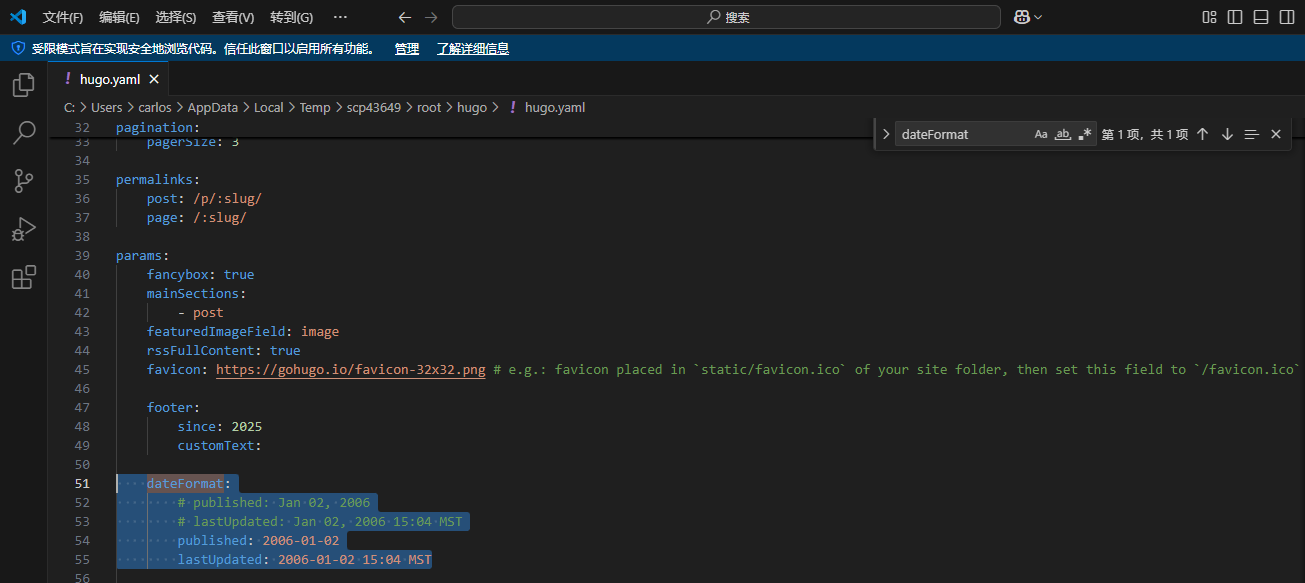Click 'customText:' on line 49

tap(220, 446)
